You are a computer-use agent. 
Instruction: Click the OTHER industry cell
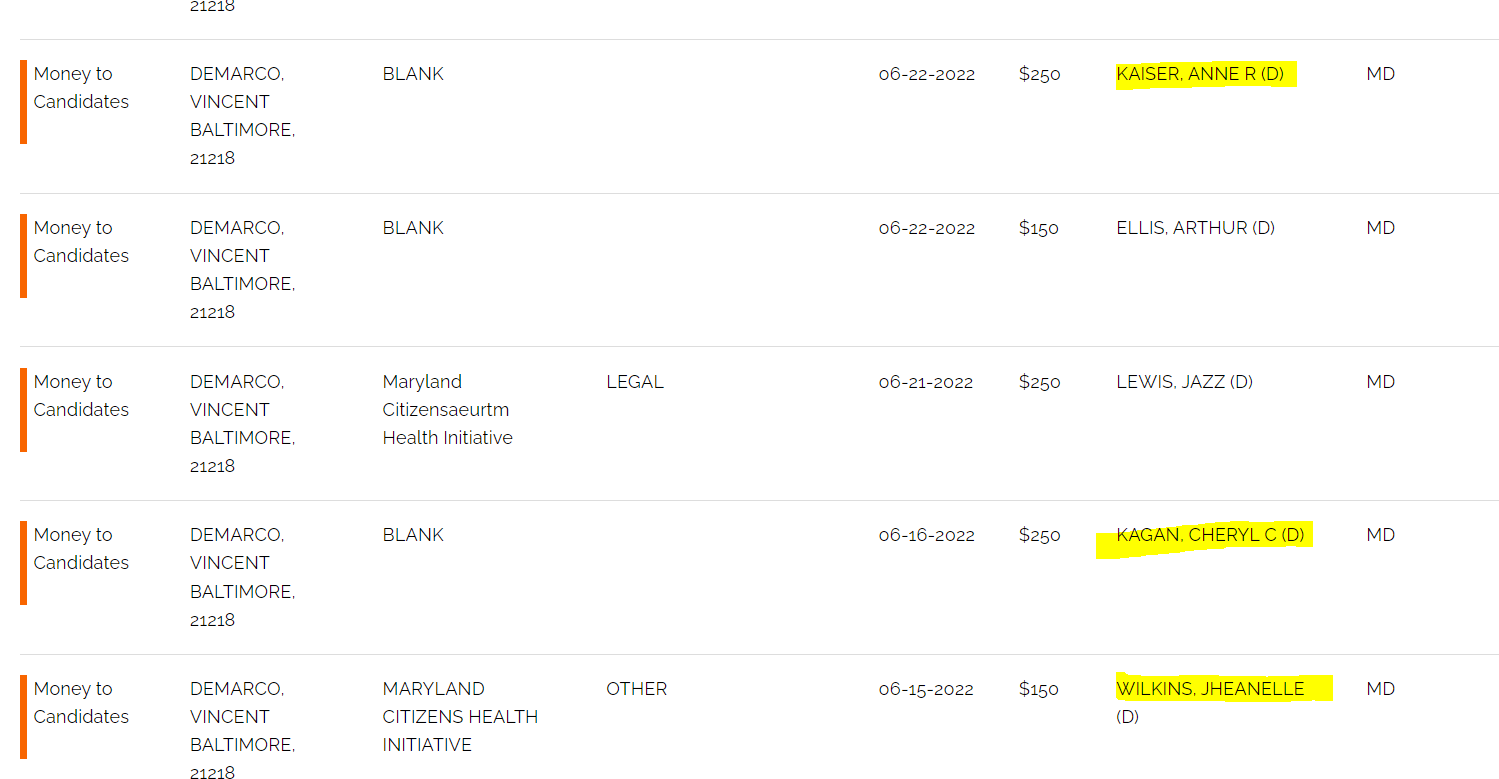click(636, 689)
